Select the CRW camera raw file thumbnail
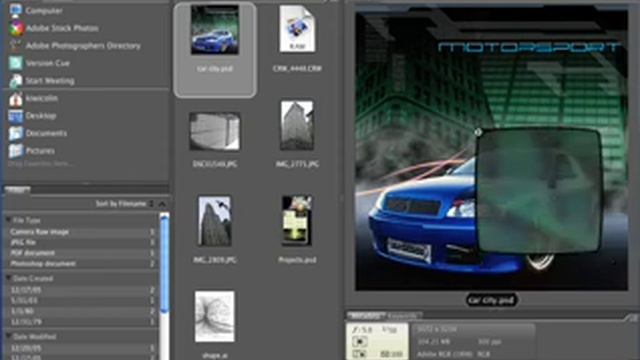 click(297, 29)
